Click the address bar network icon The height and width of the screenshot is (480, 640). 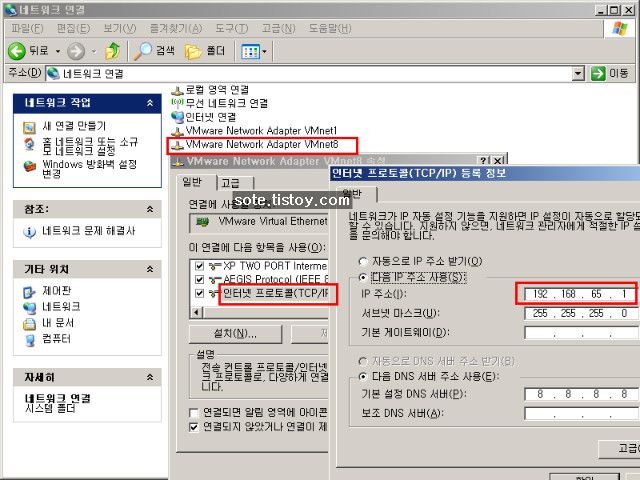pos(53,73)
